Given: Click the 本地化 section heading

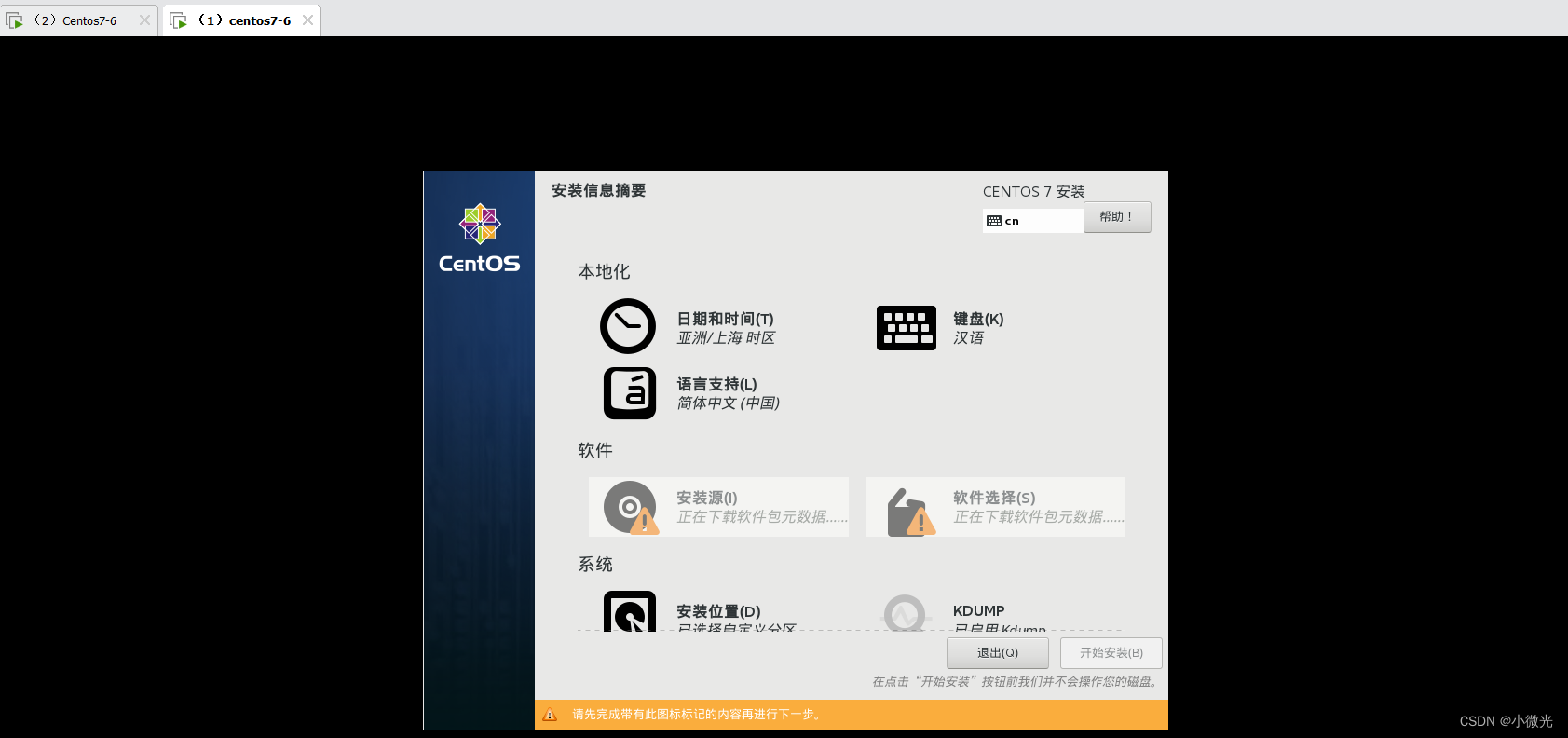Looking at the screenshot, I should pos(604,271).
